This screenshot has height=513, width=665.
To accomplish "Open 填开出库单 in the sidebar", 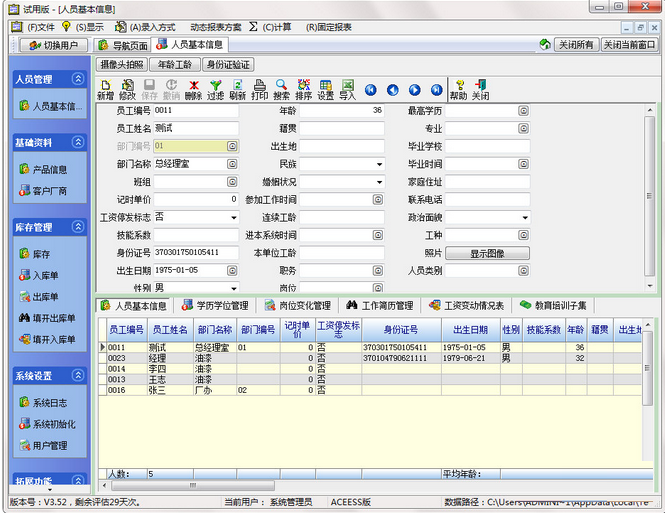I will point(47,318).
